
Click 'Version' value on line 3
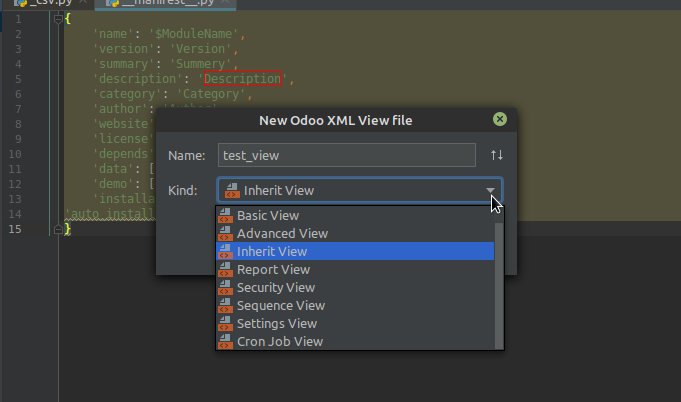coord(200,49)
